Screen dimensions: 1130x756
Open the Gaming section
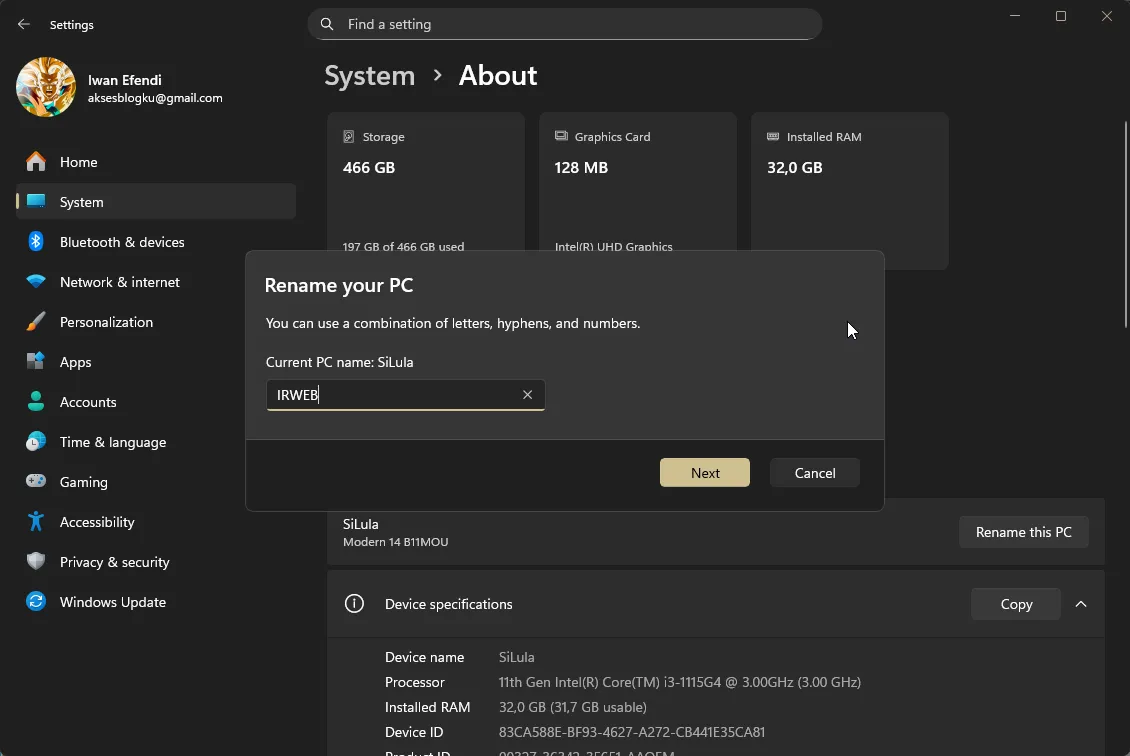(85, 482)
